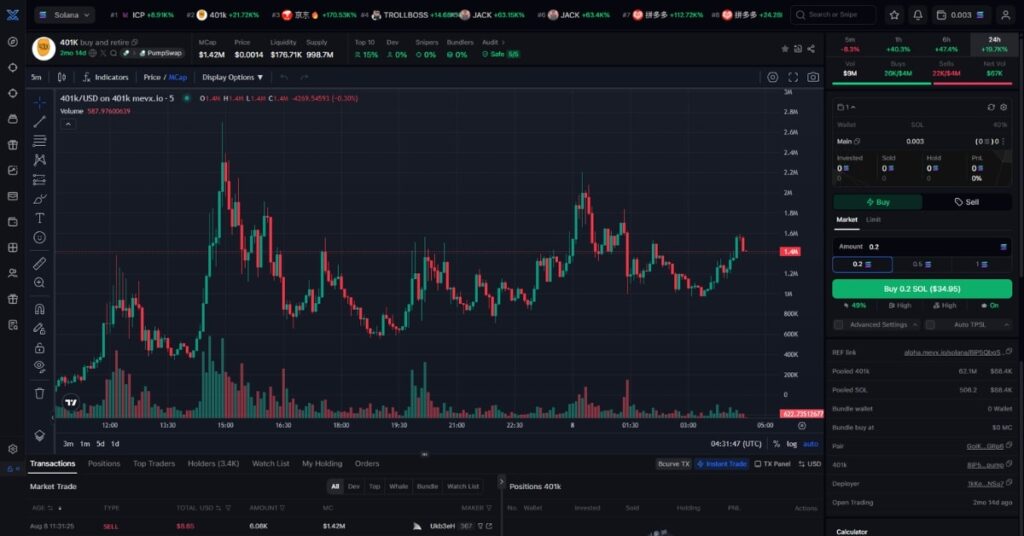
Task: Select the trend line drawing tool
Action: click(x=40, y=121)
